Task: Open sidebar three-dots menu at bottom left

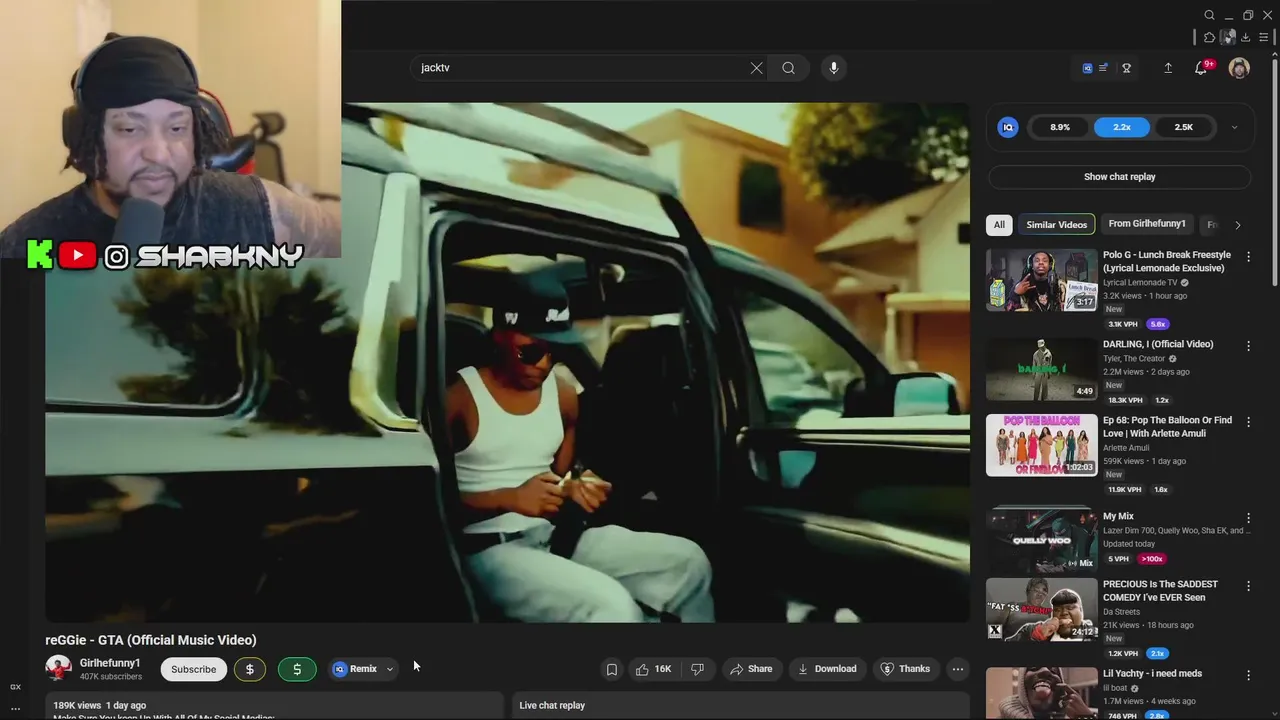Action: coord(15,709)
